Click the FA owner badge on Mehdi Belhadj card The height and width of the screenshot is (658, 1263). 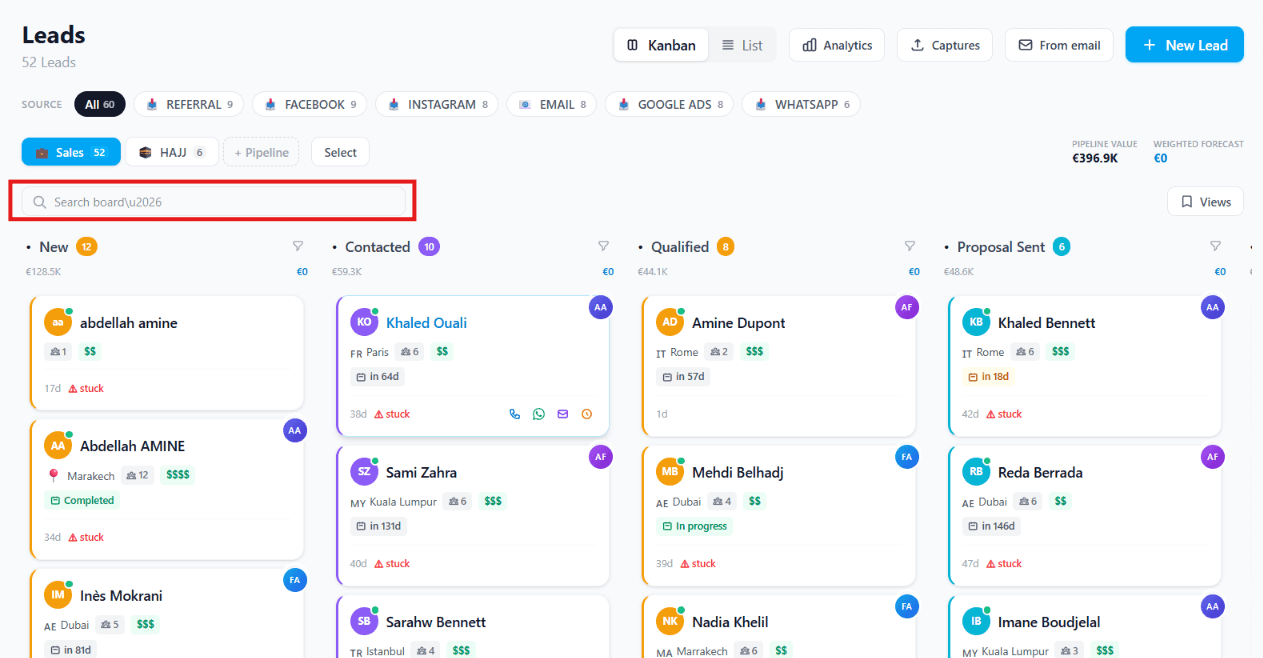(906, 457)
